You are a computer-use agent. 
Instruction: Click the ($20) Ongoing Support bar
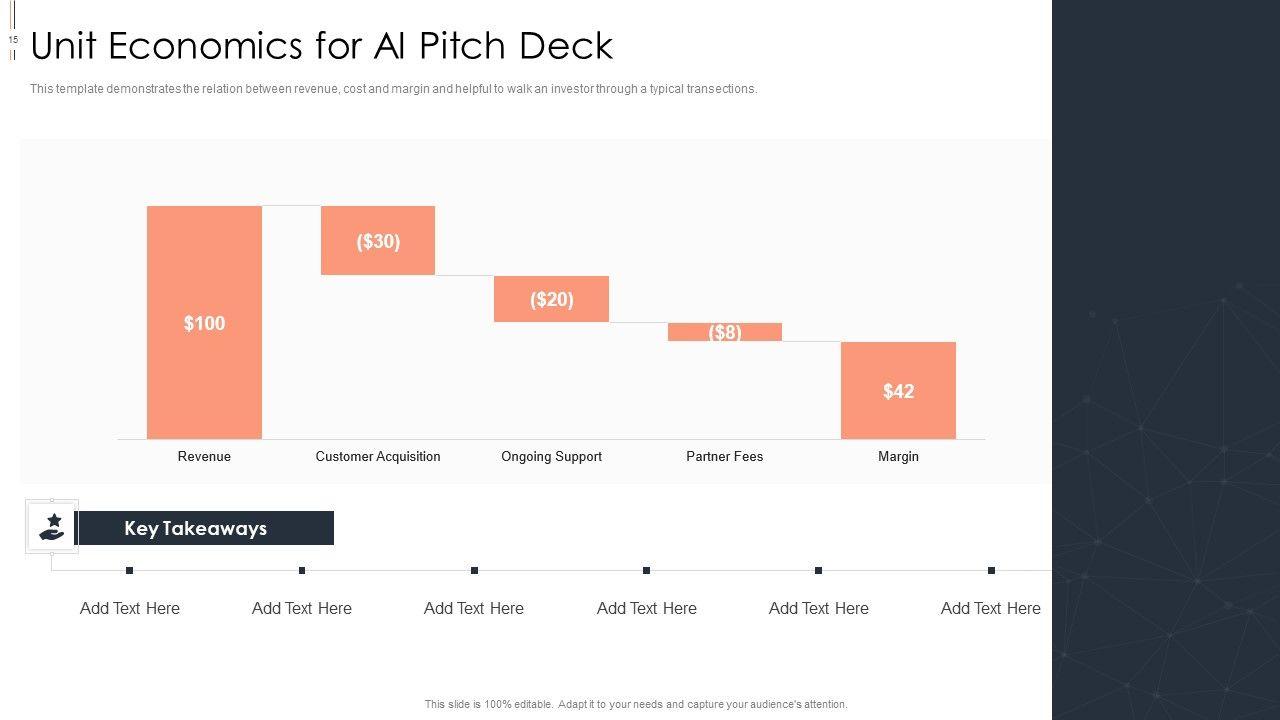pos(551,299)
